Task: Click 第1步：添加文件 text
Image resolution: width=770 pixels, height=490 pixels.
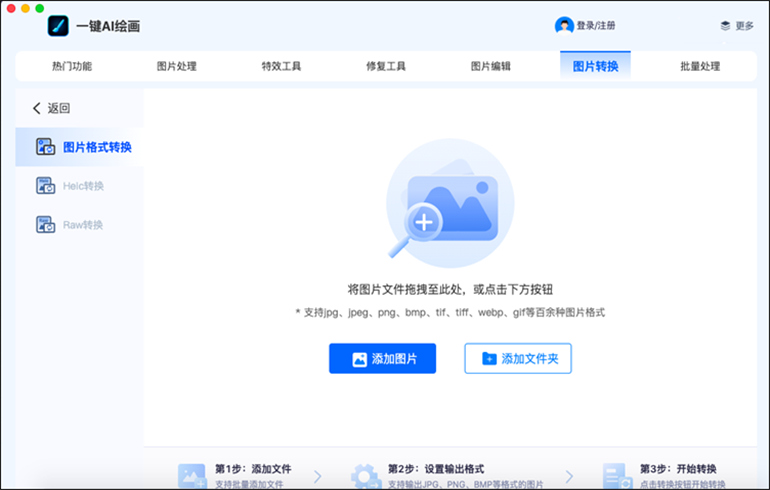Action: [253, 469]
